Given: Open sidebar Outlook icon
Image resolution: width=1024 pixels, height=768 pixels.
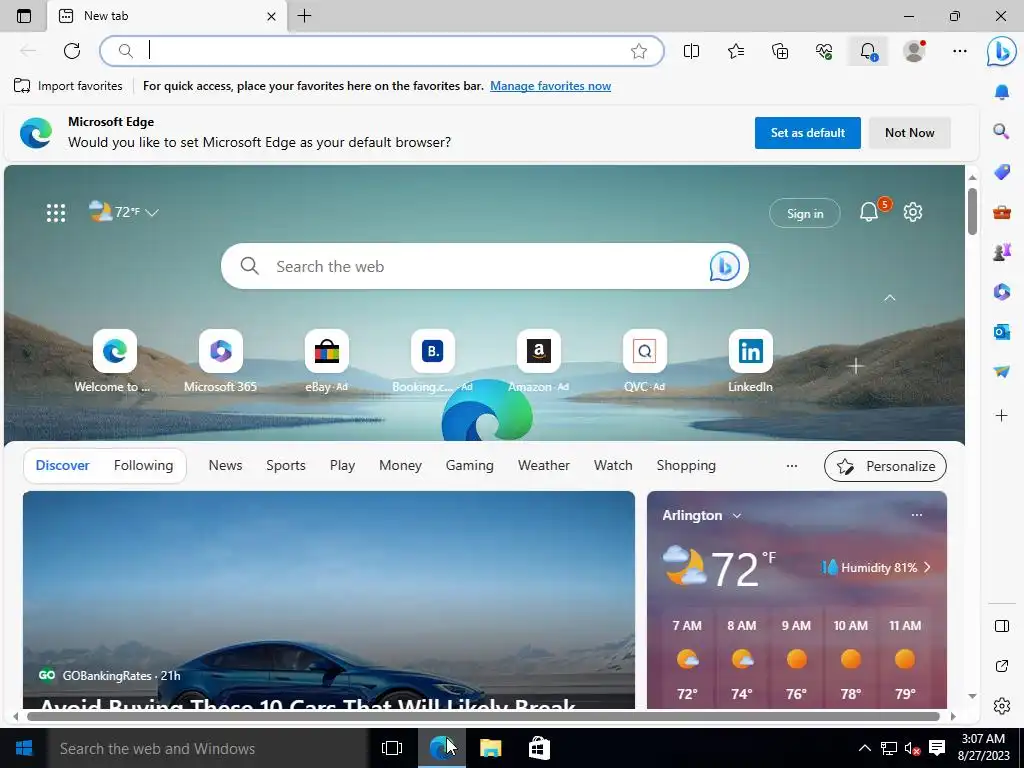Looking at the screenshot, I should (x=1002, y=332).
